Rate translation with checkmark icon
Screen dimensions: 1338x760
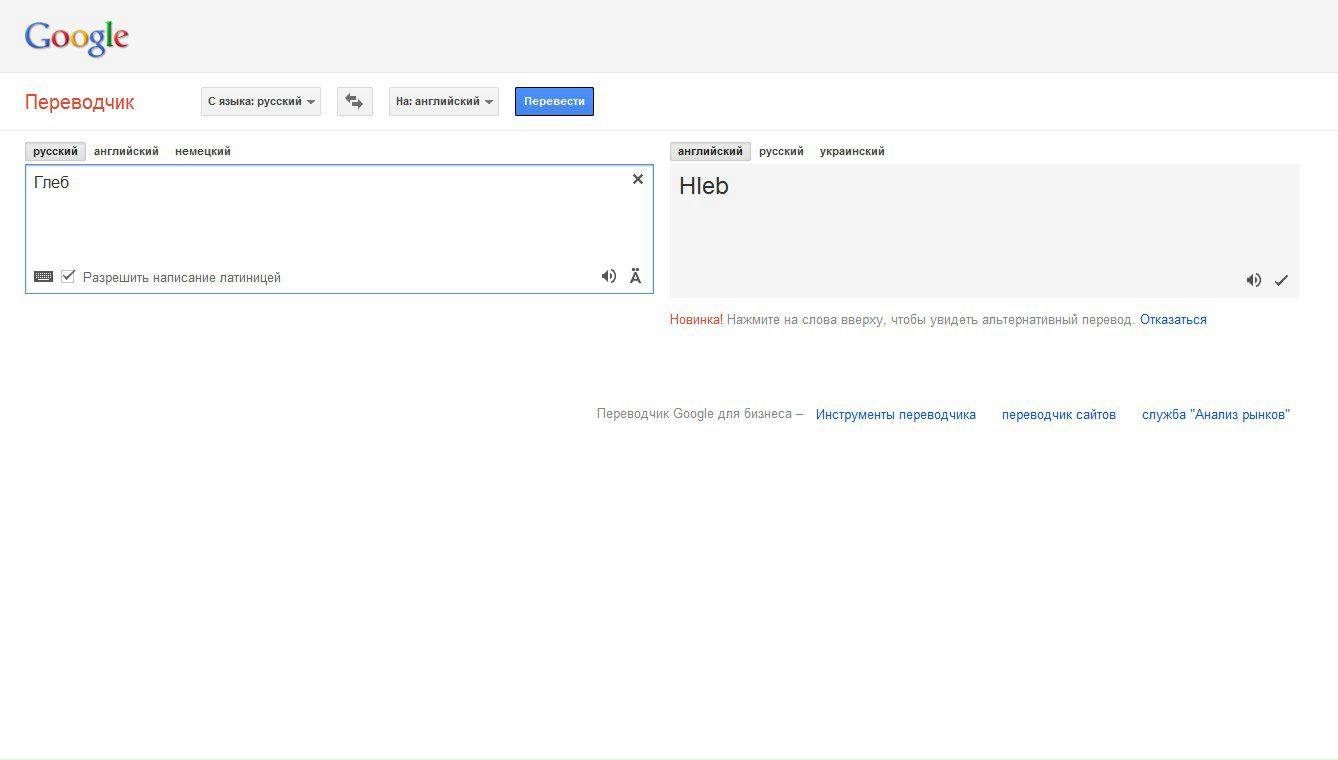pos(1281,280)
